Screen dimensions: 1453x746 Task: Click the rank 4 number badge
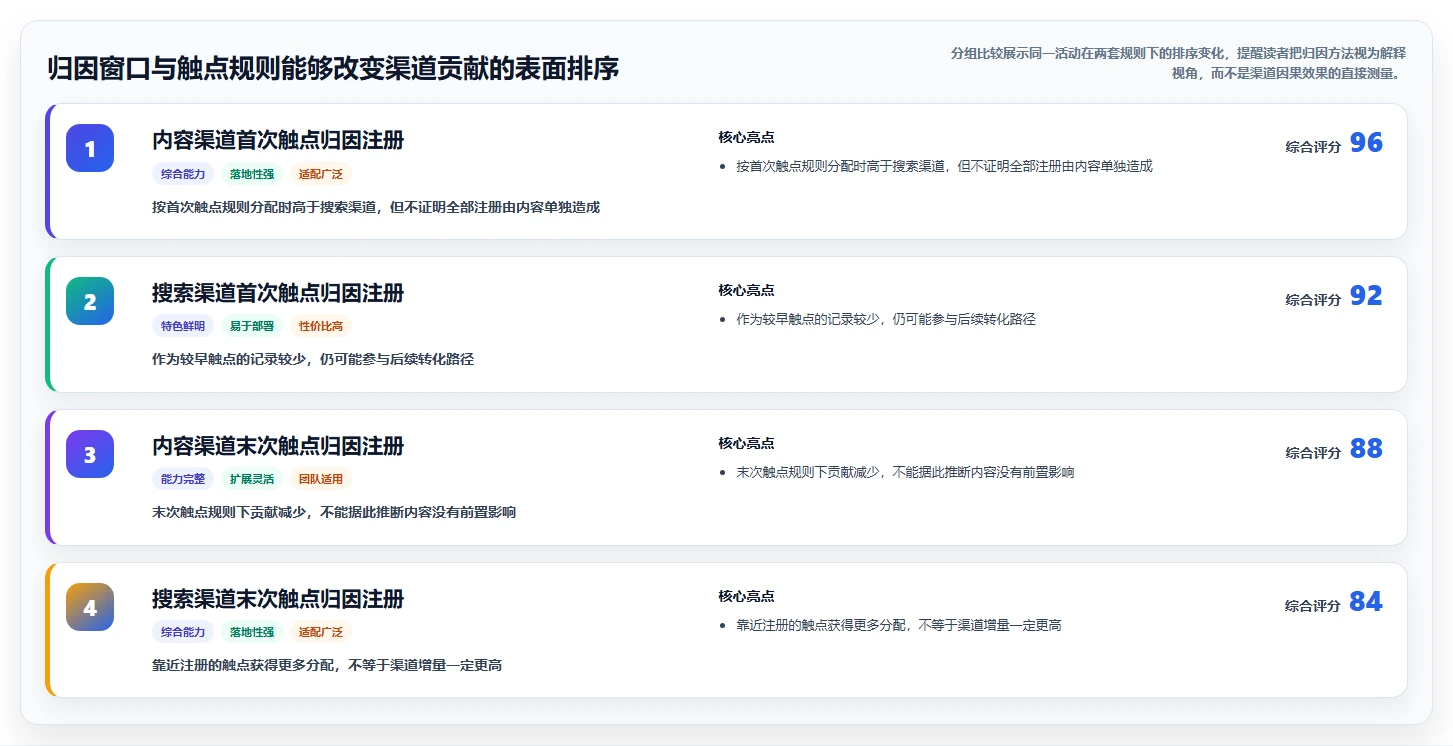point(90,607)
